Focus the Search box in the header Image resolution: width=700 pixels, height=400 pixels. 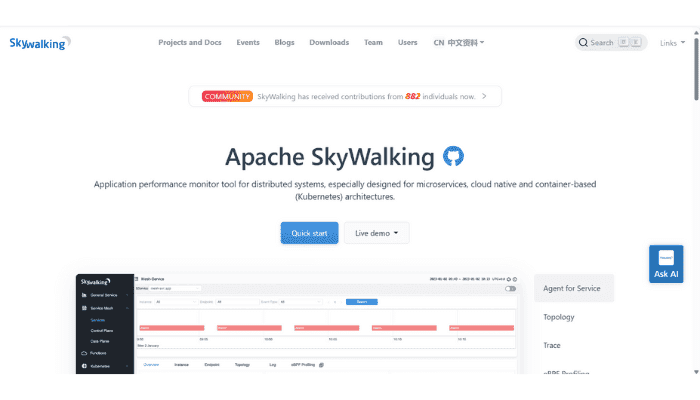pyautogui.click(x=611, y=42)
